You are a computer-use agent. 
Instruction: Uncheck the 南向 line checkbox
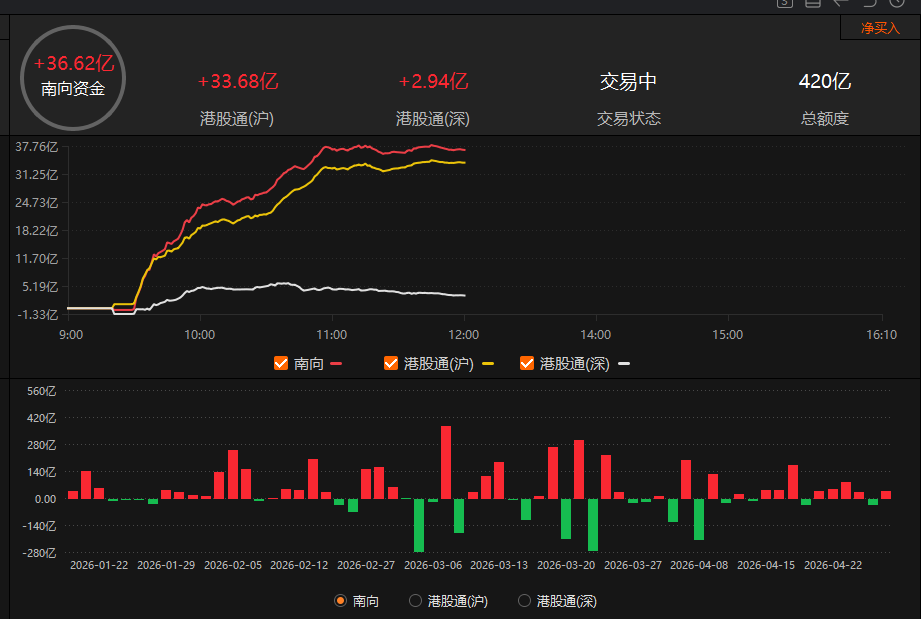[x=281, y=364]
